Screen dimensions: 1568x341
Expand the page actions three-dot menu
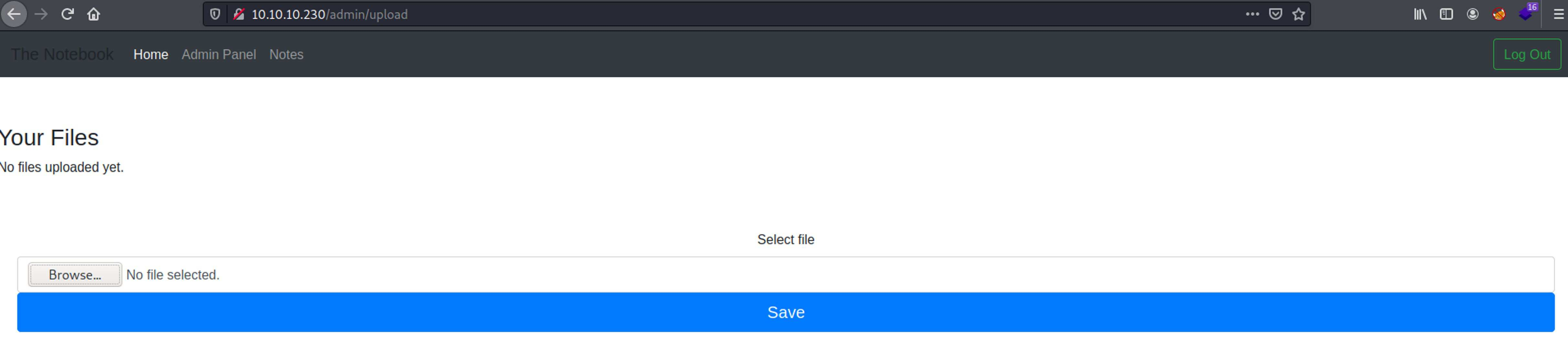pyautogui.click(x=1252, y=14)
